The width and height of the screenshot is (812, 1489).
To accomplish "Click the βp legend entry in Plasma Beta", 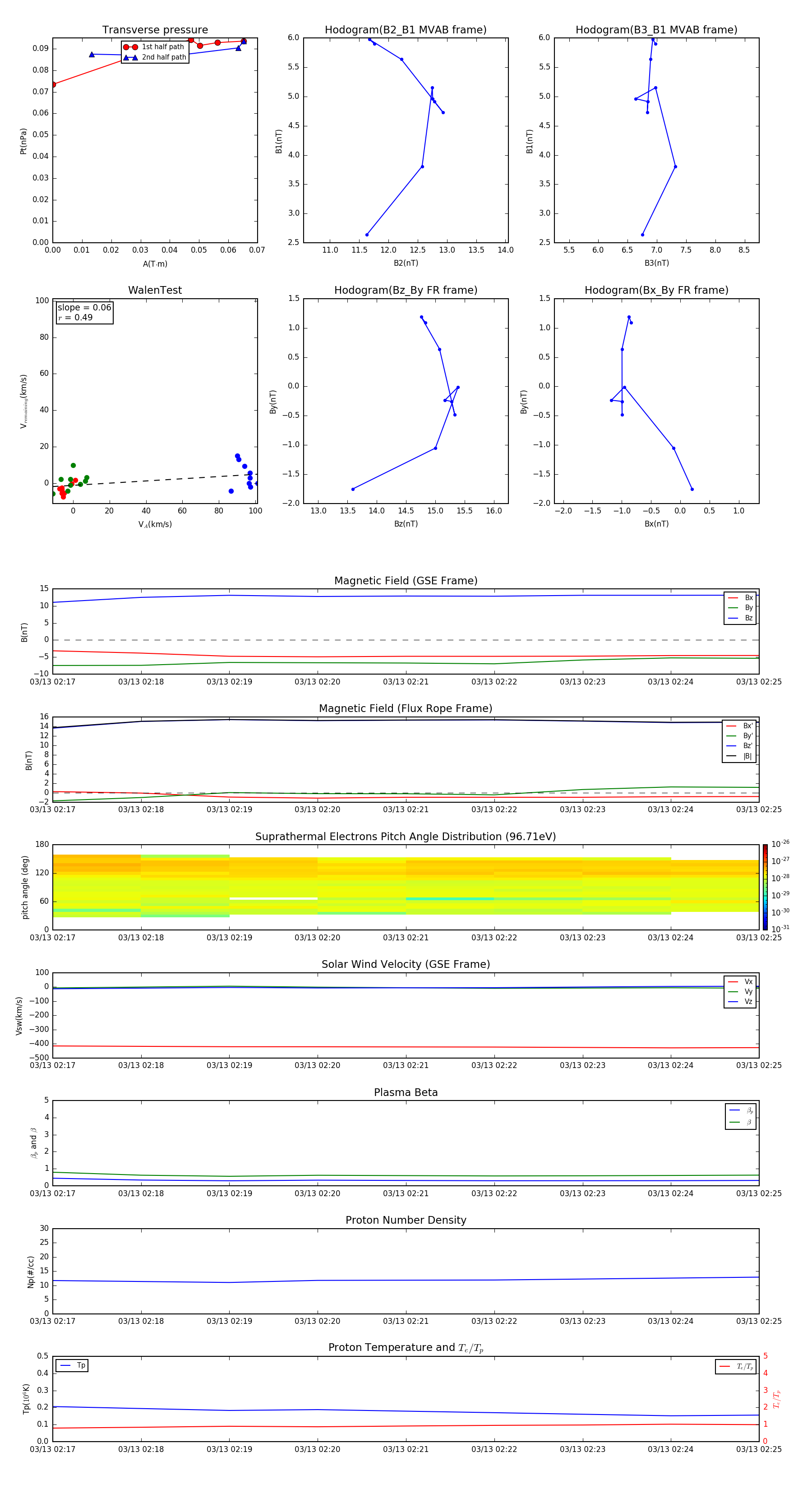I will (x=742, y=1110).
